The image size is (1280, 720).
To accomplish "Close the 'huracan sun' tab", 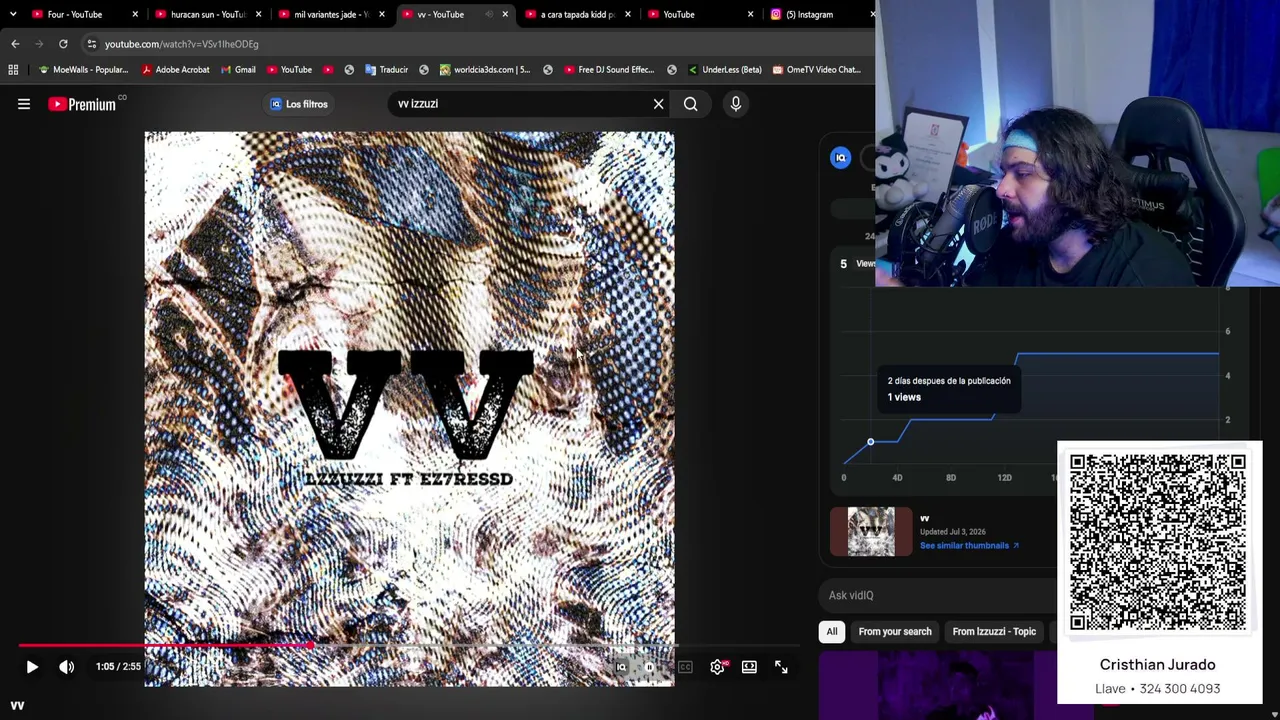I will (x=259, y=15).
